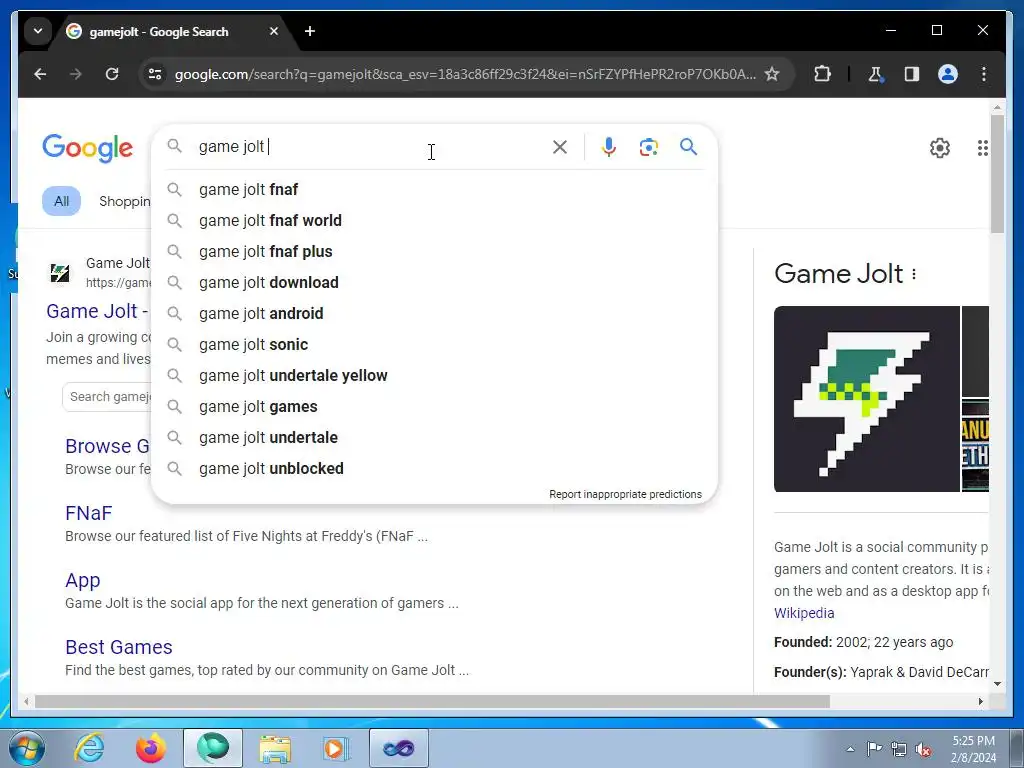This screenshot has width=1024, height=768.
Task: Bookmark this page with the star
Action: coord(772,74)
